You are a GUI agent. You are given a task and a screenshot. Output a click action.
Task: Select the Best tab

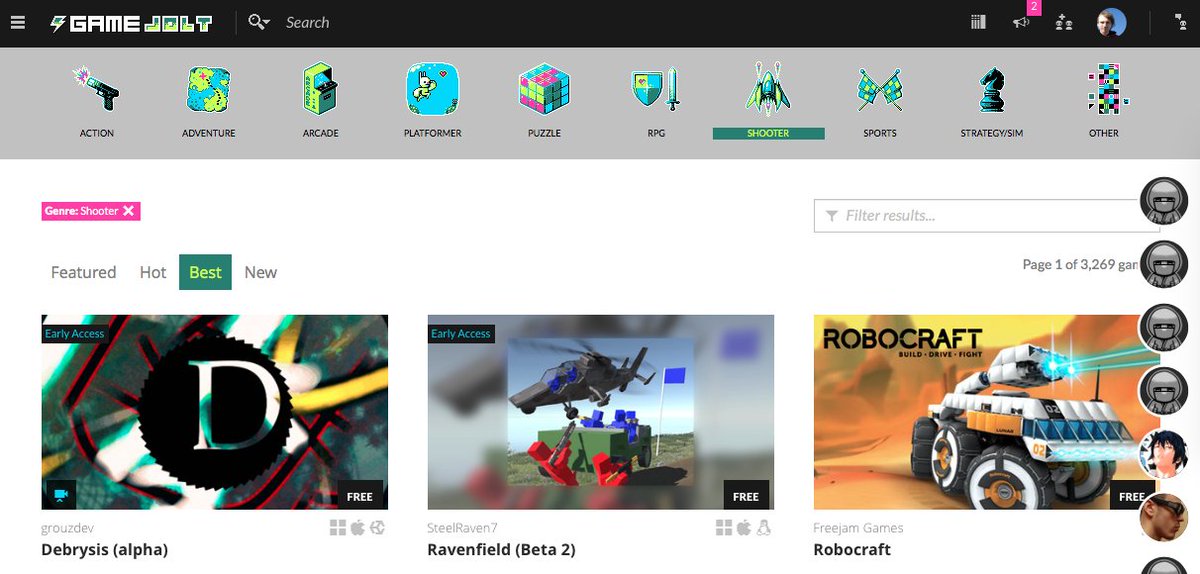[205, 272]
